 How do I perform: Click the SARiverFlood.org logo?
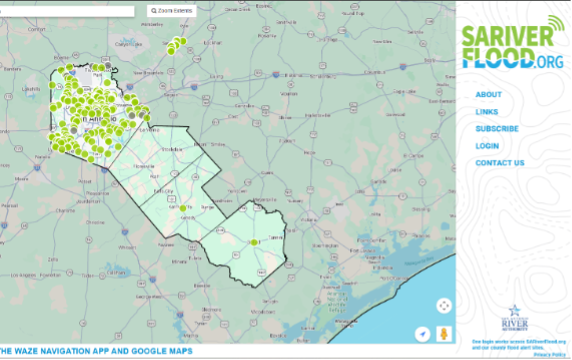pyautogui.click(x=513, y=42)
